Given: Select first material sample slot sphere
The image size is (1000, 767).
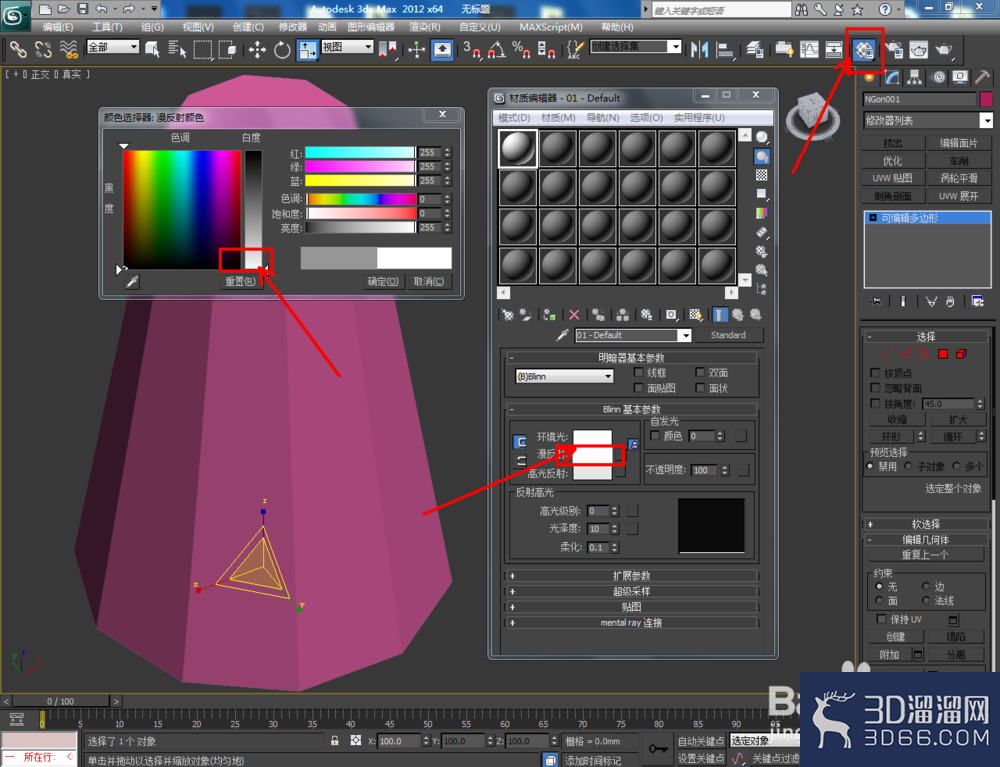Looking at the screenshot, I should click(517, 149).
